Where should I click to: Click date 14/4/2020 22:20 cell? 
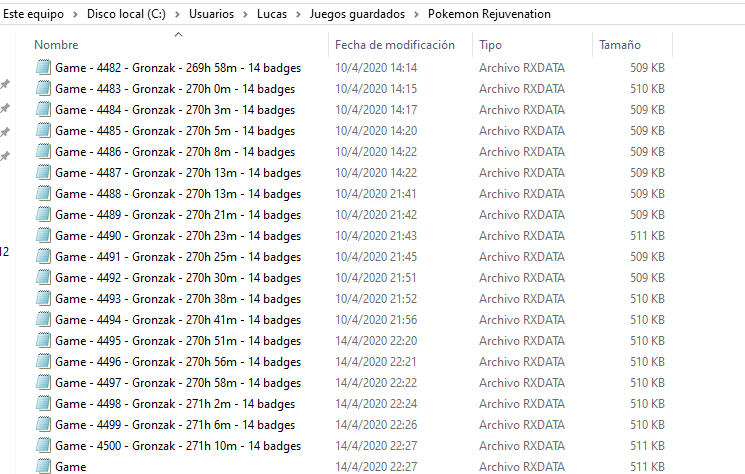[376, 341]
